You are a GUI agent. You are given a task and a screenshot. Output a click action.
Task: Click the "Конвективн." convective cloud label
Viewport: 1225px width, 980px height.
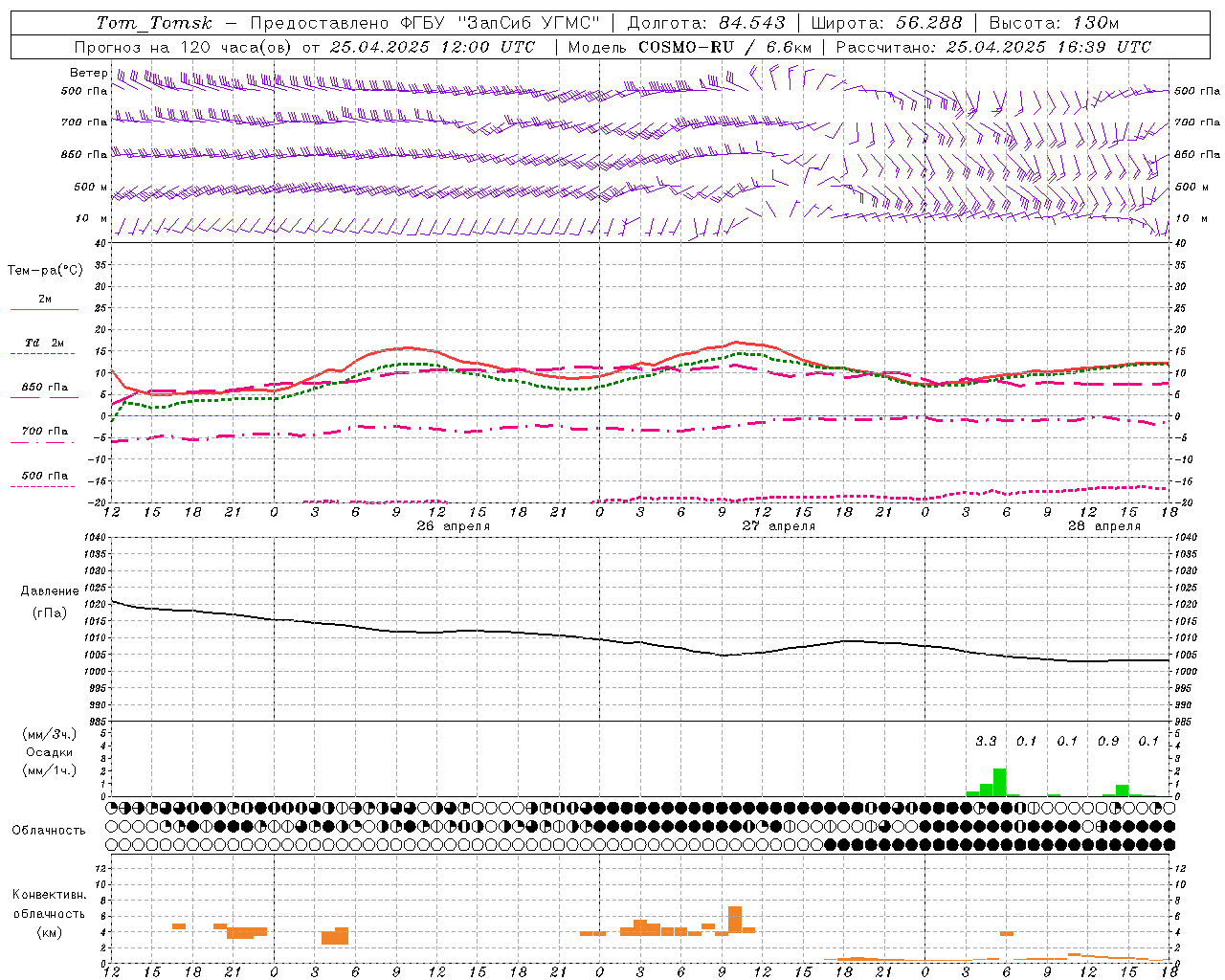pos(50,895)
